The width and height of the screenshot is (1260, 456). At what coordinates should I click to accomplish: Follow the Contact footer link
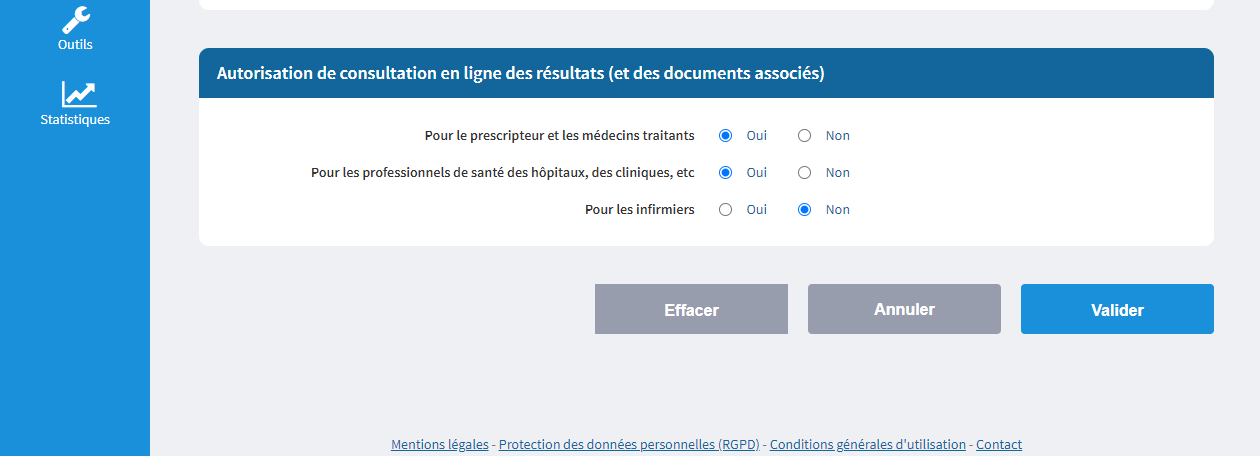click(999, 444)
